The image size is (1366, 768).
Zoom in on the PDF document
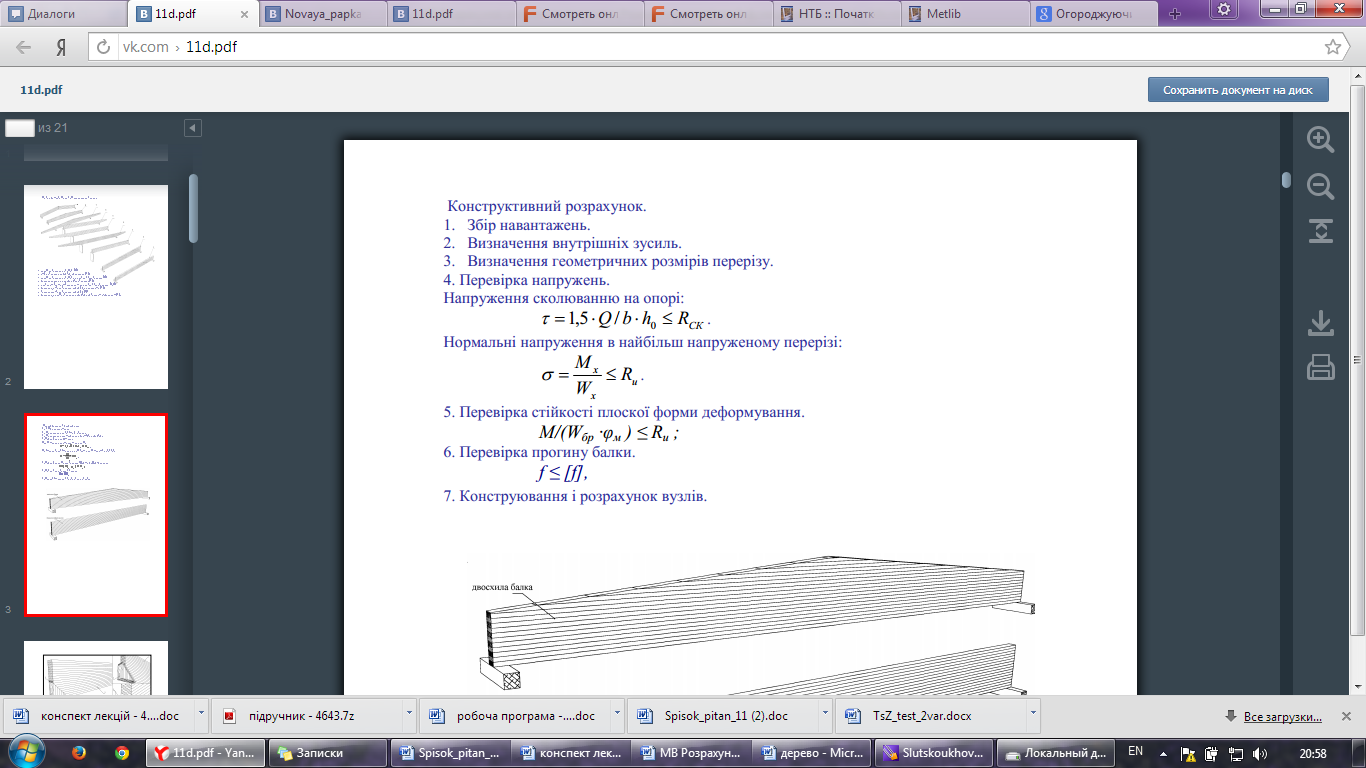(1321, 140)
